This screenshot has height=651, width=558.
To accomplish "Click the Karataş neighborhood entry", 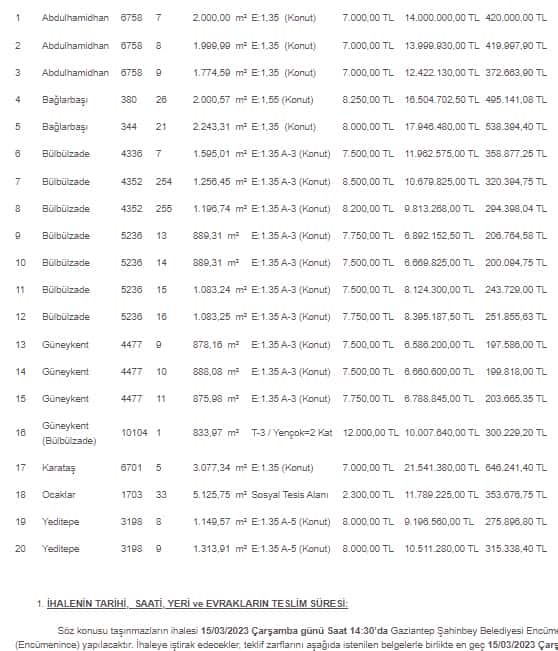I will point(59,468).
